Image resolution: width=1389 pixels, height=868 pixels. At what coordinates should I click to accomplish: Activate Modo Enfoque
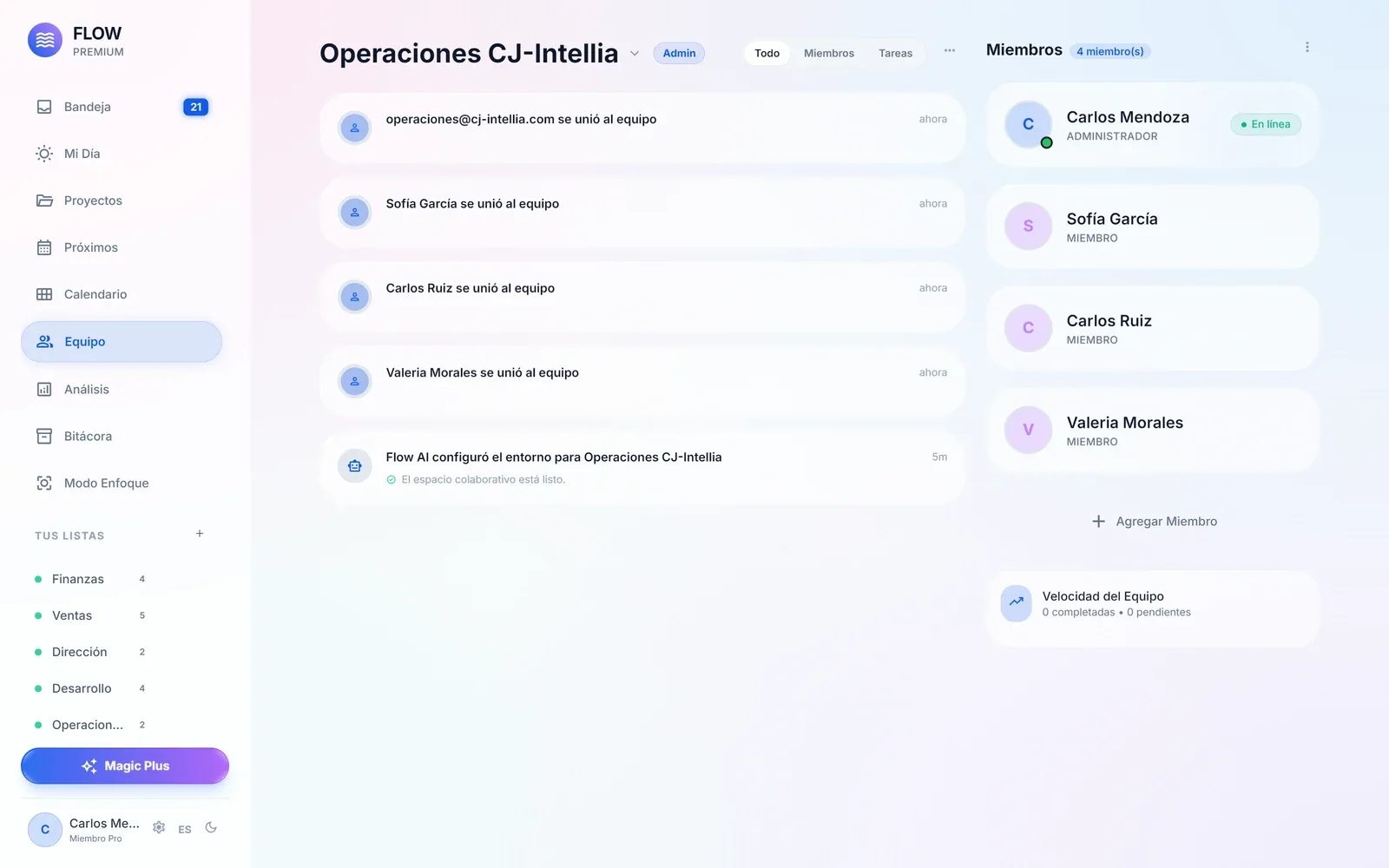point(122,483)
